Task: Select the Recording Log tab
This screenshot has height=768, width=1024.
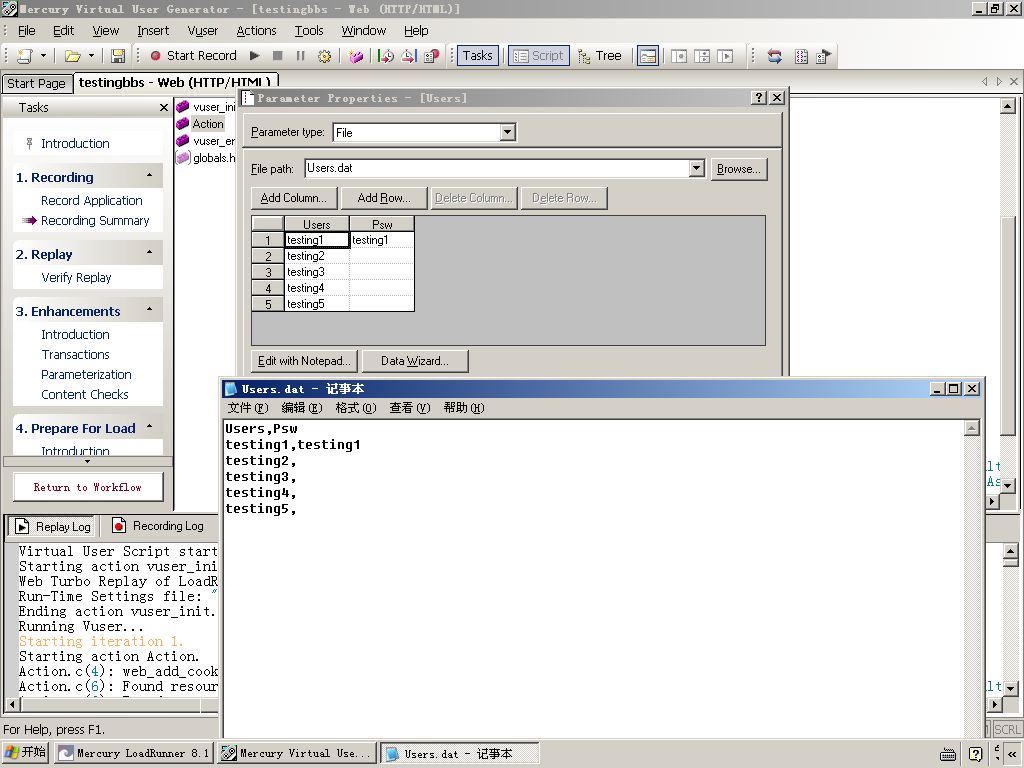Action: tap(159, 526)
